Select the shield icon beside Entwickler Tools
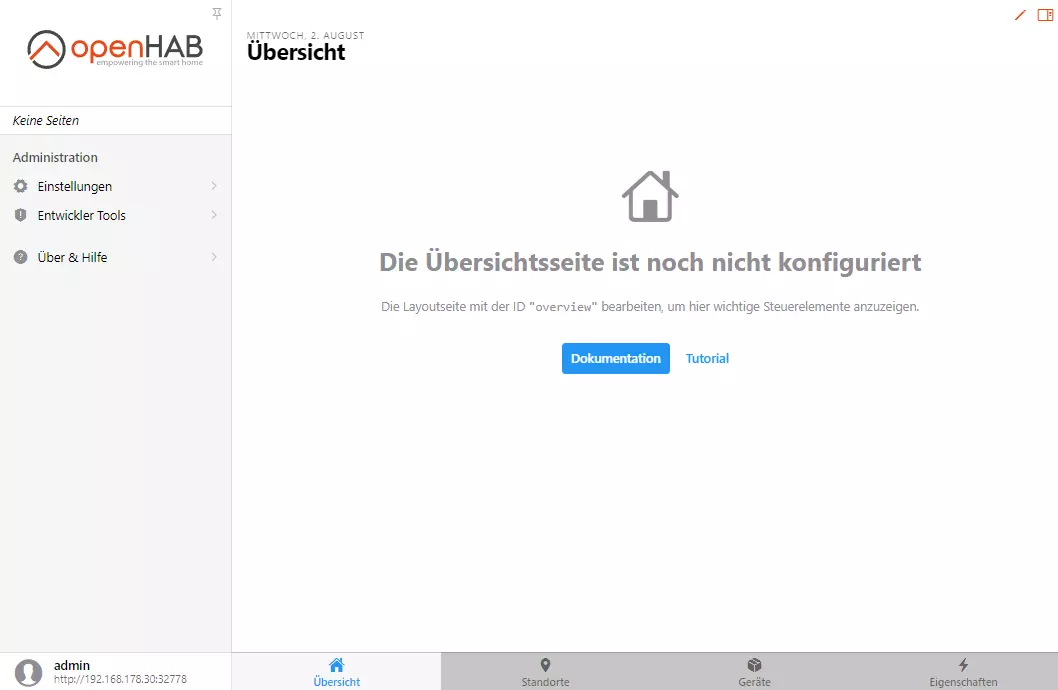Viewport: 1058px width, 690px height. click(x=20, y=215)
